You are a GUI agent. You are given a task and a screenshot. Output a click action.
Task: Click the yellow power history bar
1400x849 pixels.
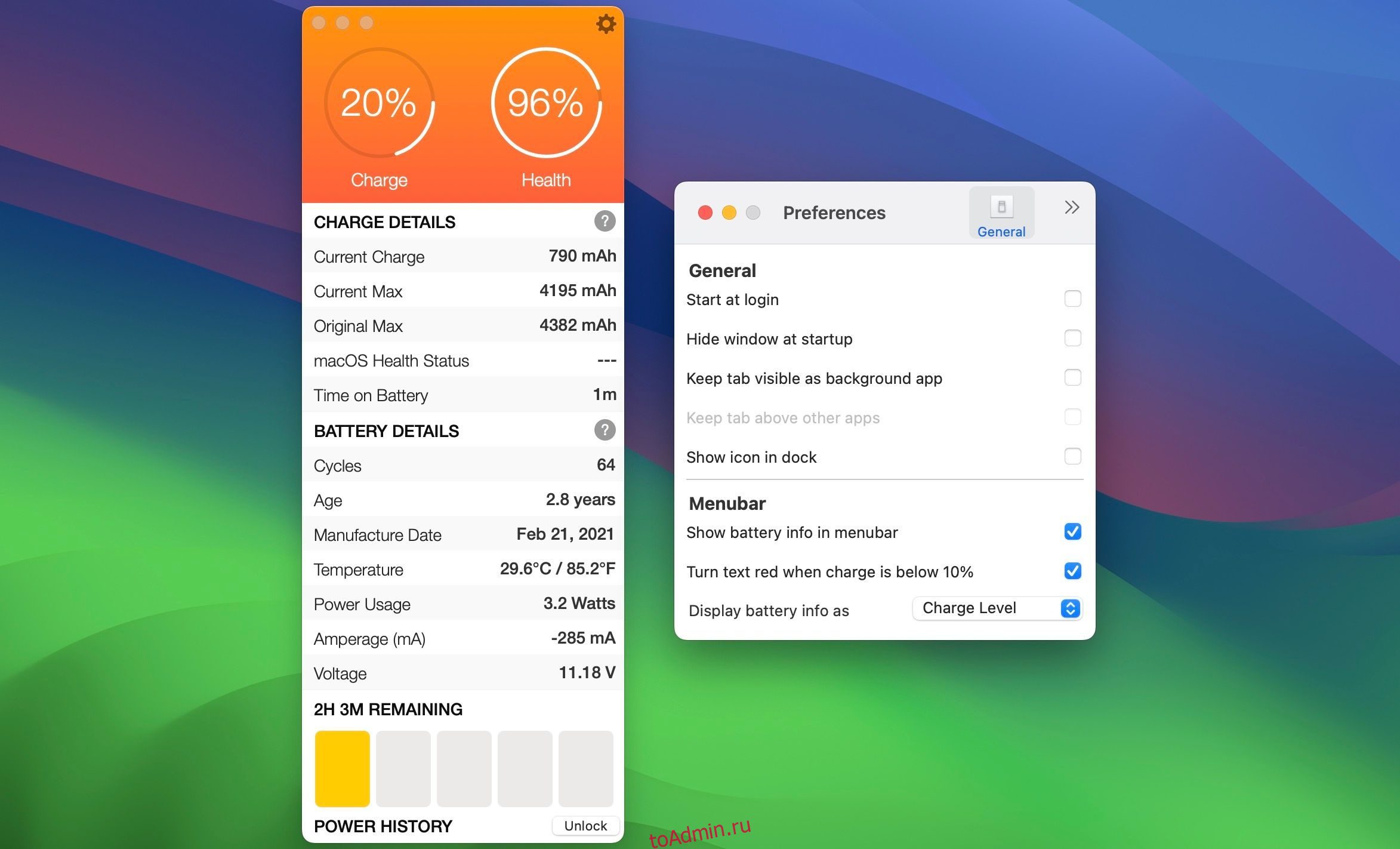click(343, 770)
